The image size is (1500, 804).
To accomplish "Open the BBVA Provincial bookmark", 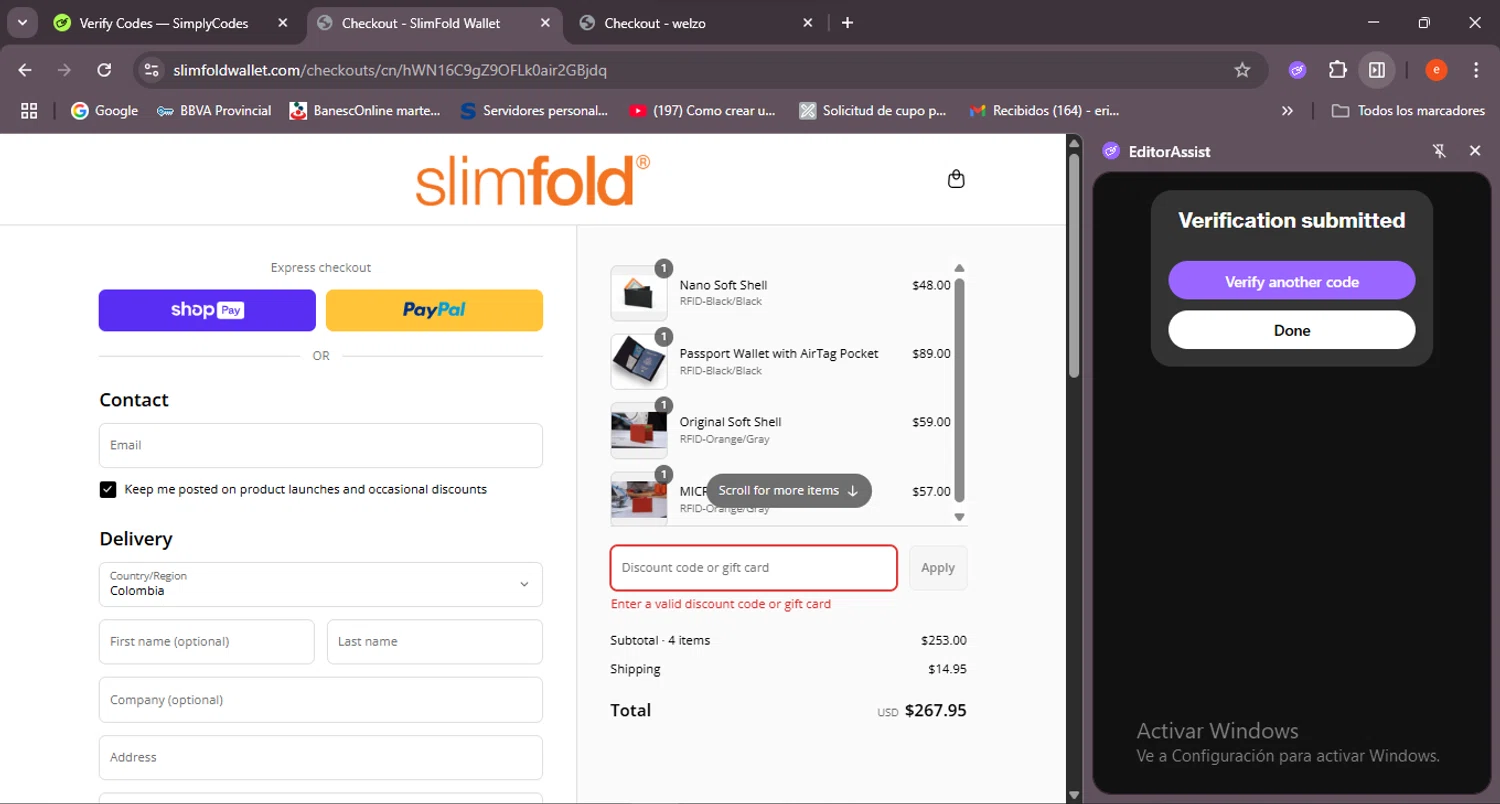I will click(x=214, y=111).
